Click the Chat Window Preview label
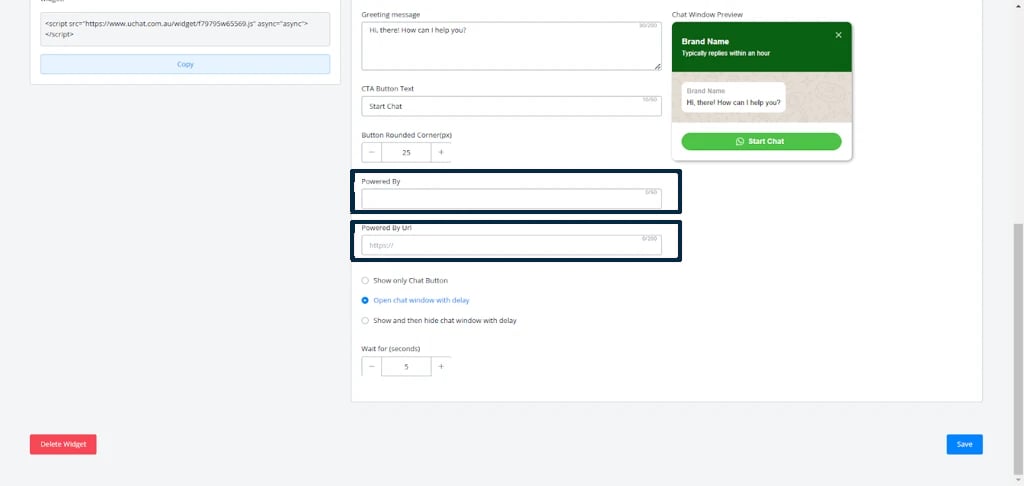 [707, 14]
